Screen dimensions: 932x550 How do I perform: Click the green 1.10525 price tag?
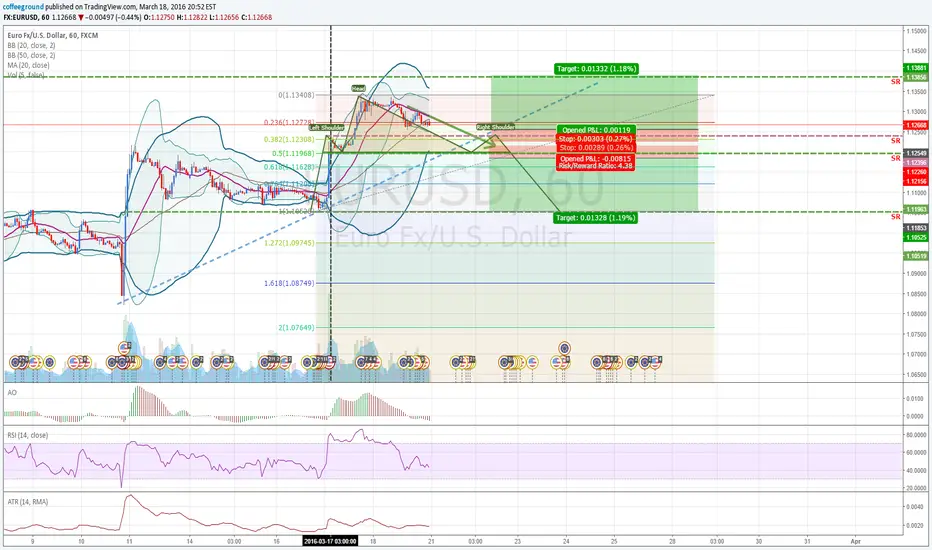point(915,238)
